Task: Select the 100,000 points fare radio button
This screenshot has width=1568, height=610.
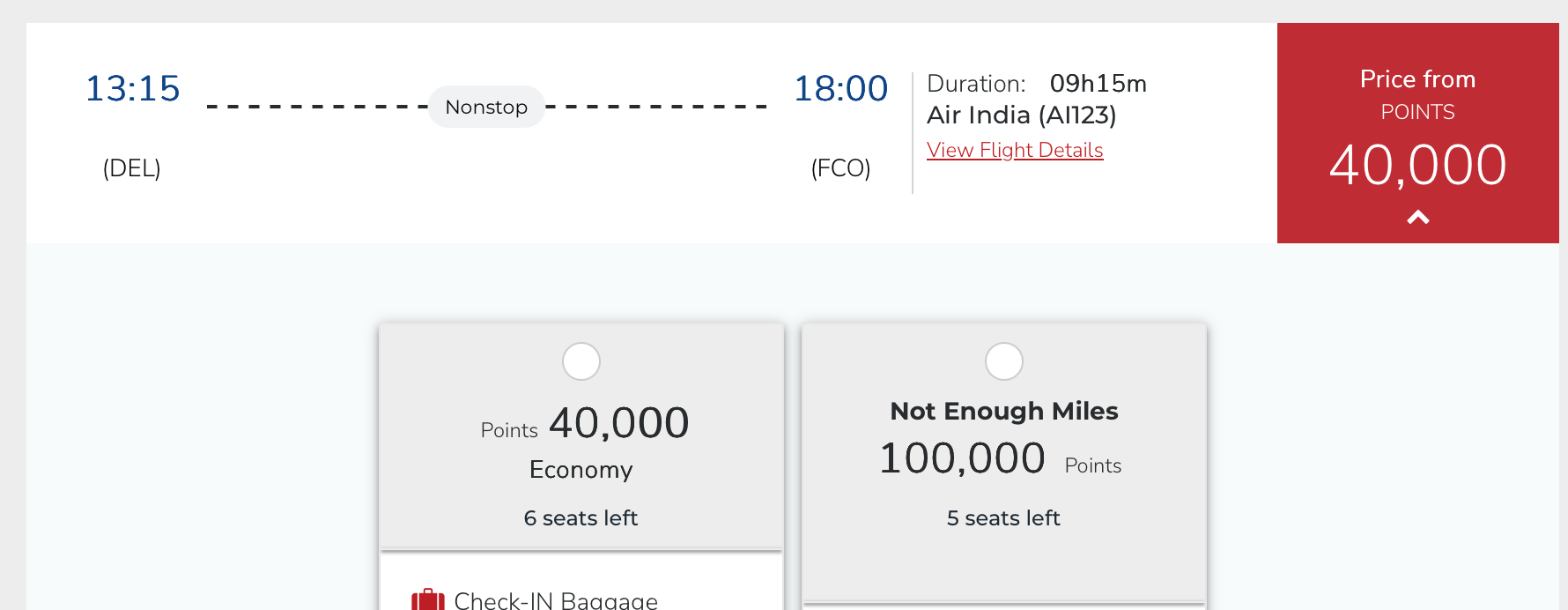Action: [x=1003, y=361]
